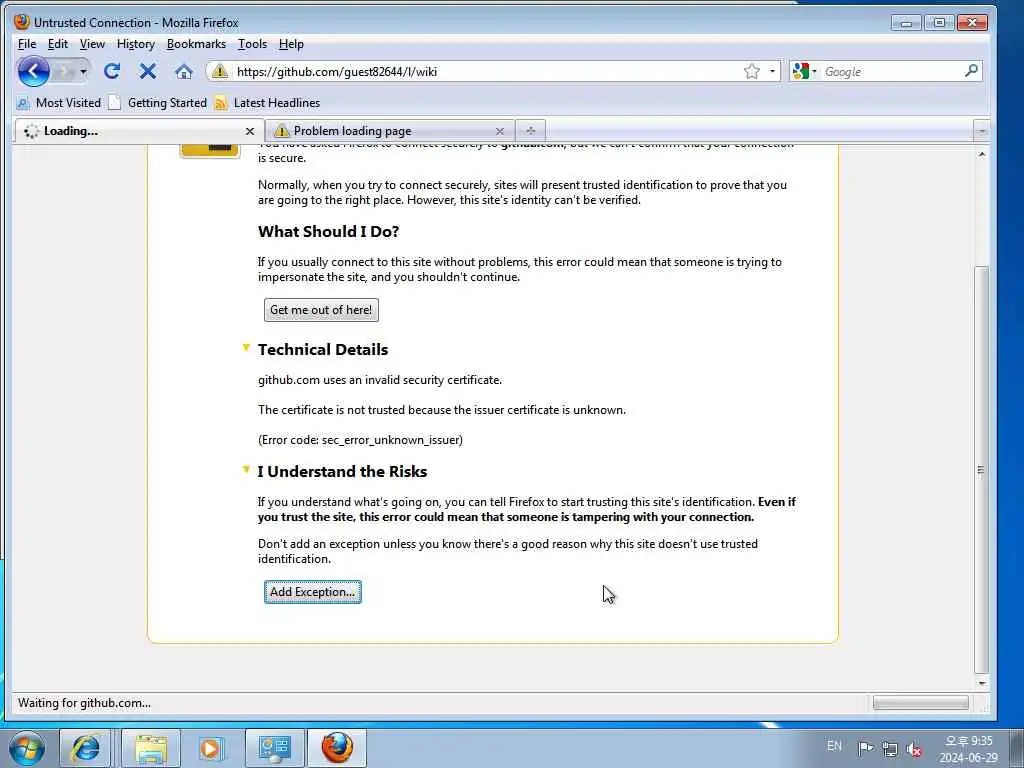1024x768 pixels.
Task: Click the scrollbar up arrow
Action: pyautogui.click(x=981, y=155)
